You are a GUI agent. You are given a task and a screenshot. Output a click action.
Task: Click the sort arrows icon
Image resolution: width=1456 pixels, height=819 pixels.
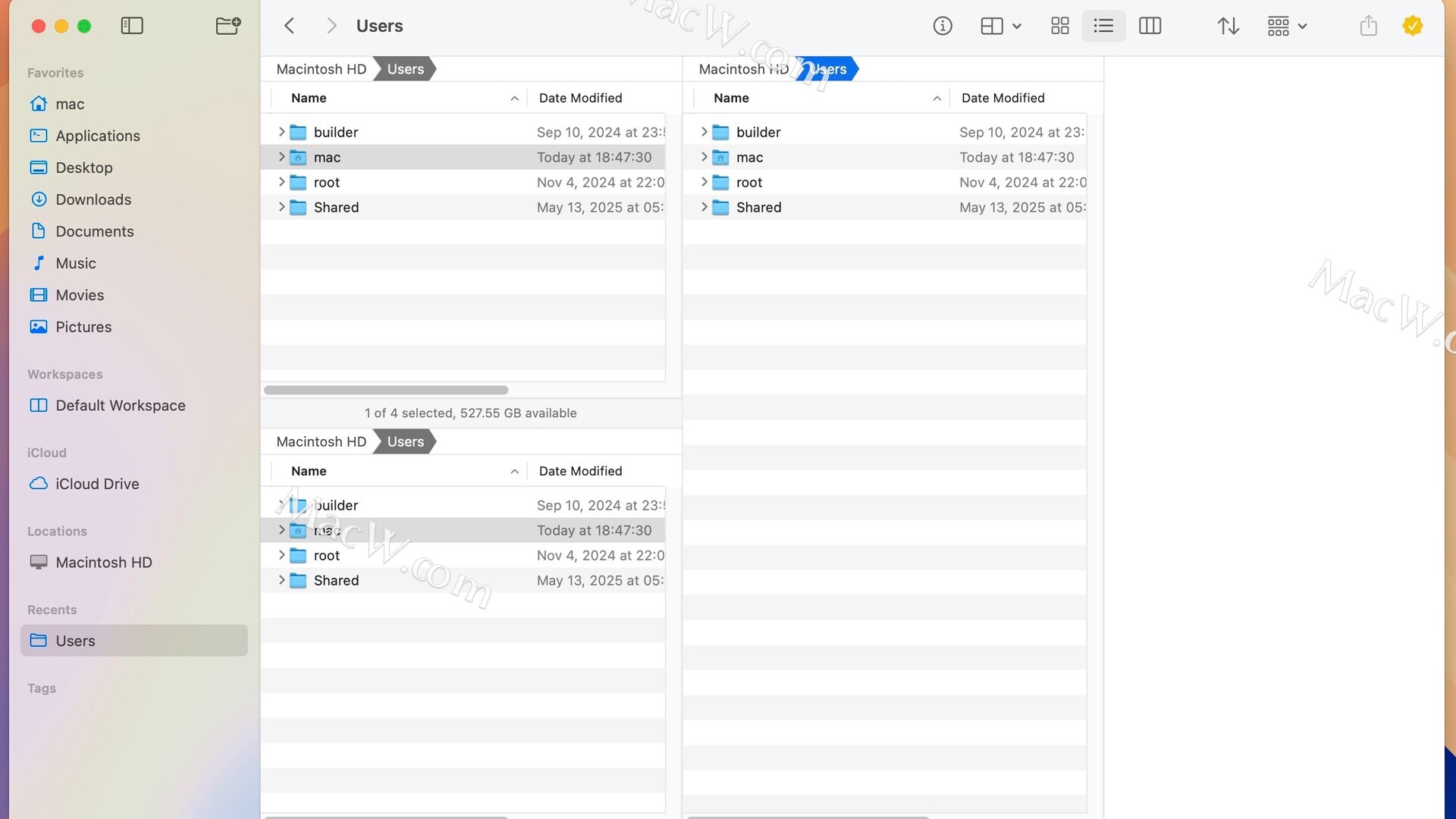tap(1228, 26)
